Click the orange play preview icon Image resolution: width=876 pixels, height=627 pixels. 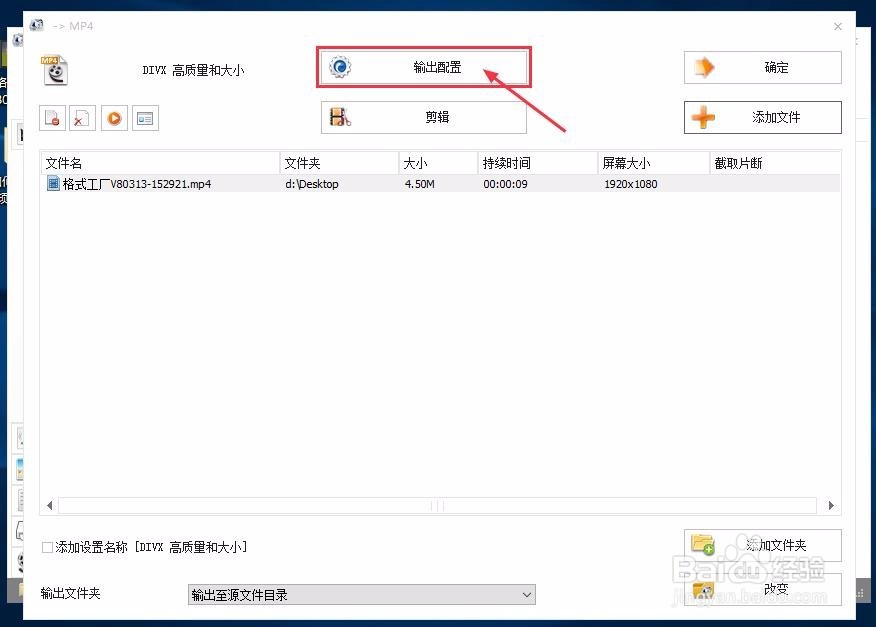pyautogui.click(x=114, y=117)
